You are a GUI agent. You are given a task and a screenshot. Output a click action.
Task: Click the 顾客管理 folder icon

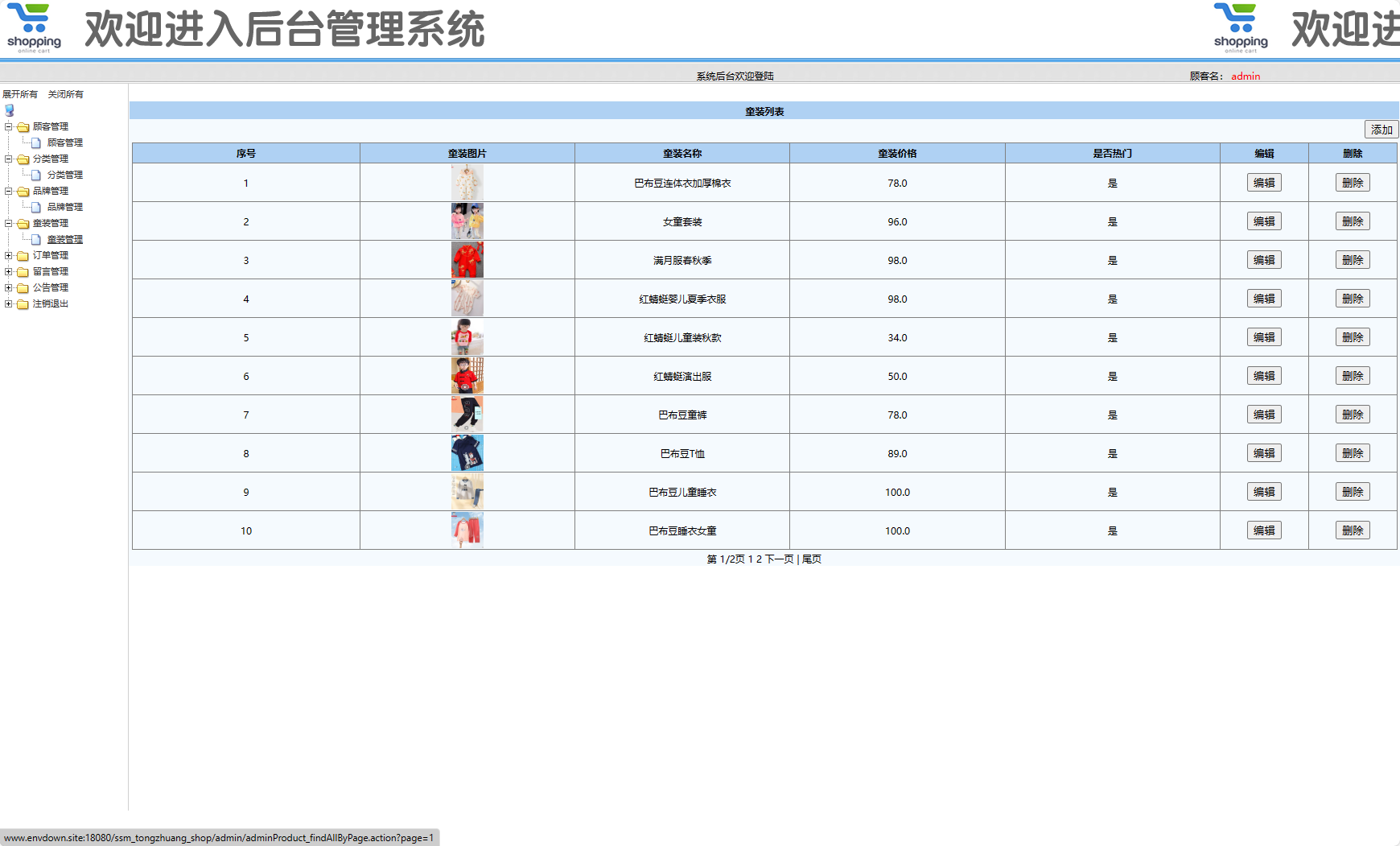23,126
